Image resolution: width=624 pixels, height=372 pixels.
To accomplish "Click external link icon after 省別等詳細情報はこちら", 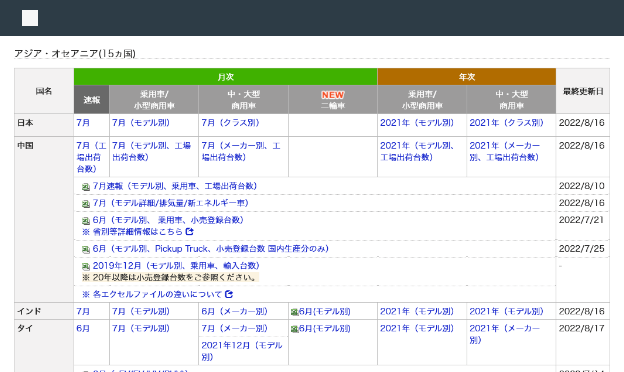I will click(189, 231).
